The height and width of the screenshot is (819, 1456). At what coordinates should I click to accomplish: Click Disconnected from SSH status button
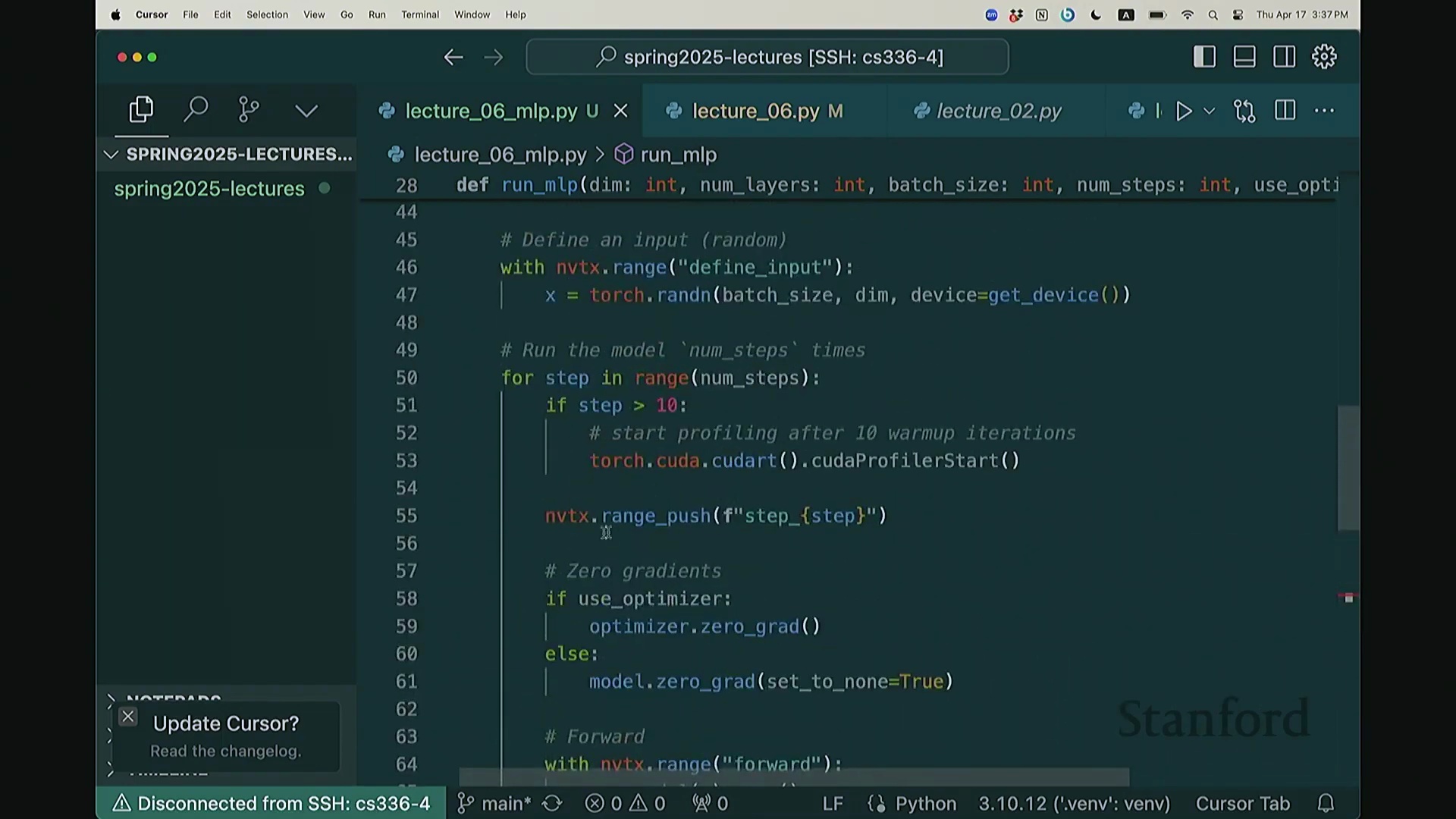(x=271, y=803)
